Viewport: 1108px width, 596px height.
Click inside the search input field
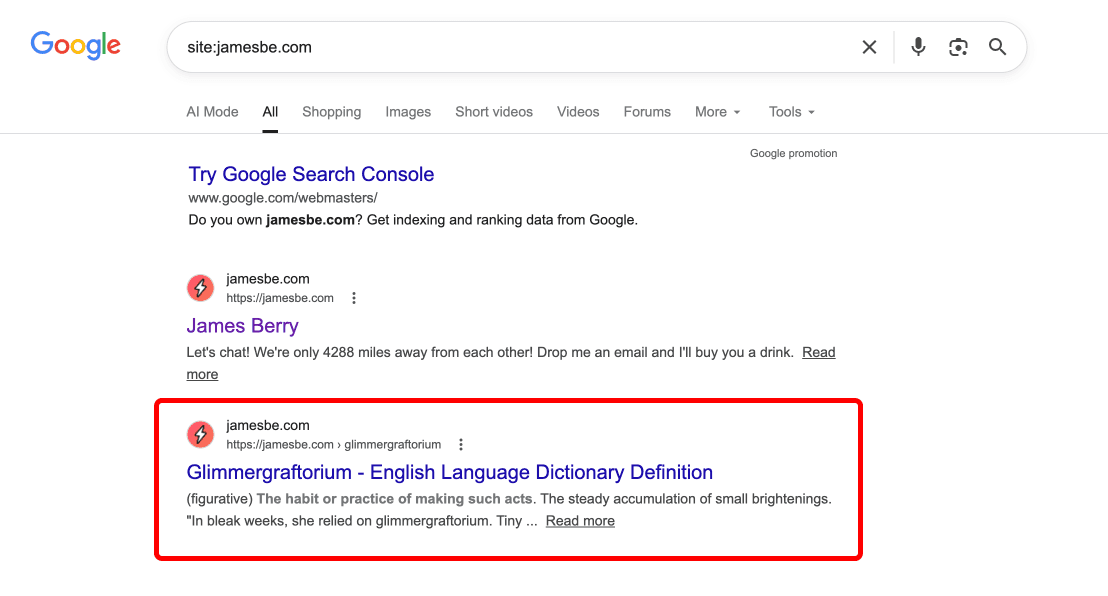coord(450,46)
